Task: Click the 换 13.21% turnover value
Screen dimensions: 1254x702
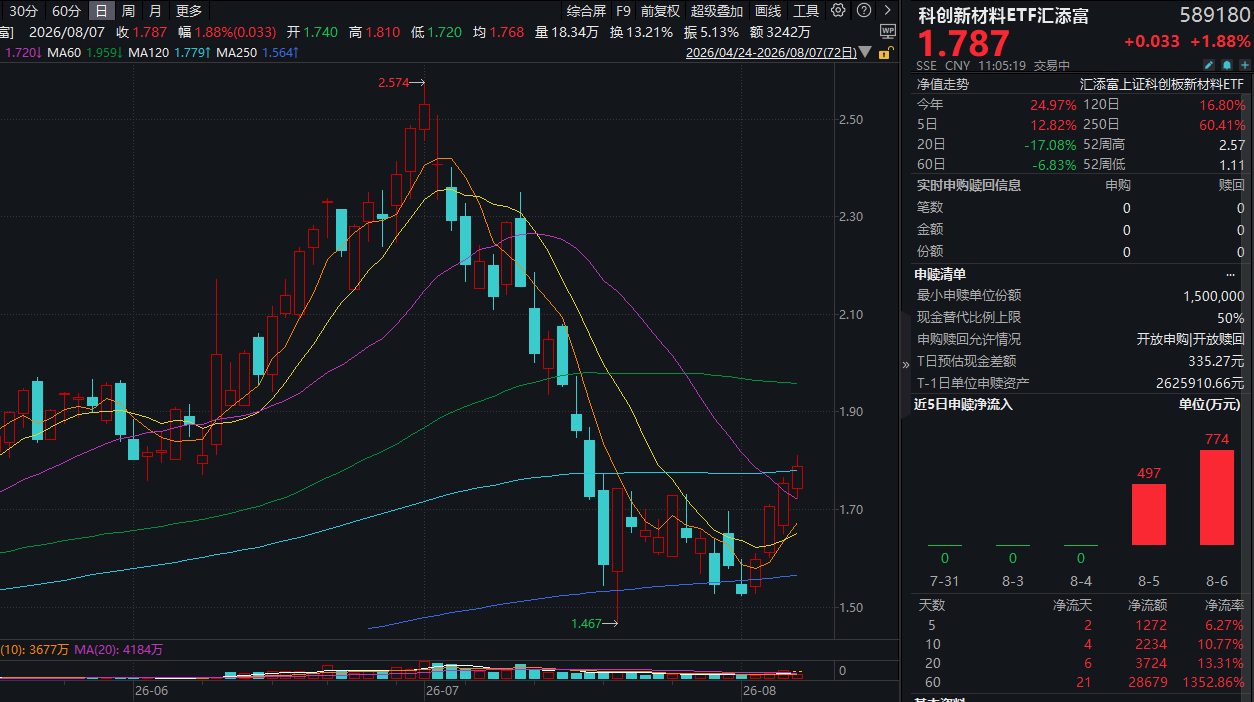Action: click(x=641, y=32)
